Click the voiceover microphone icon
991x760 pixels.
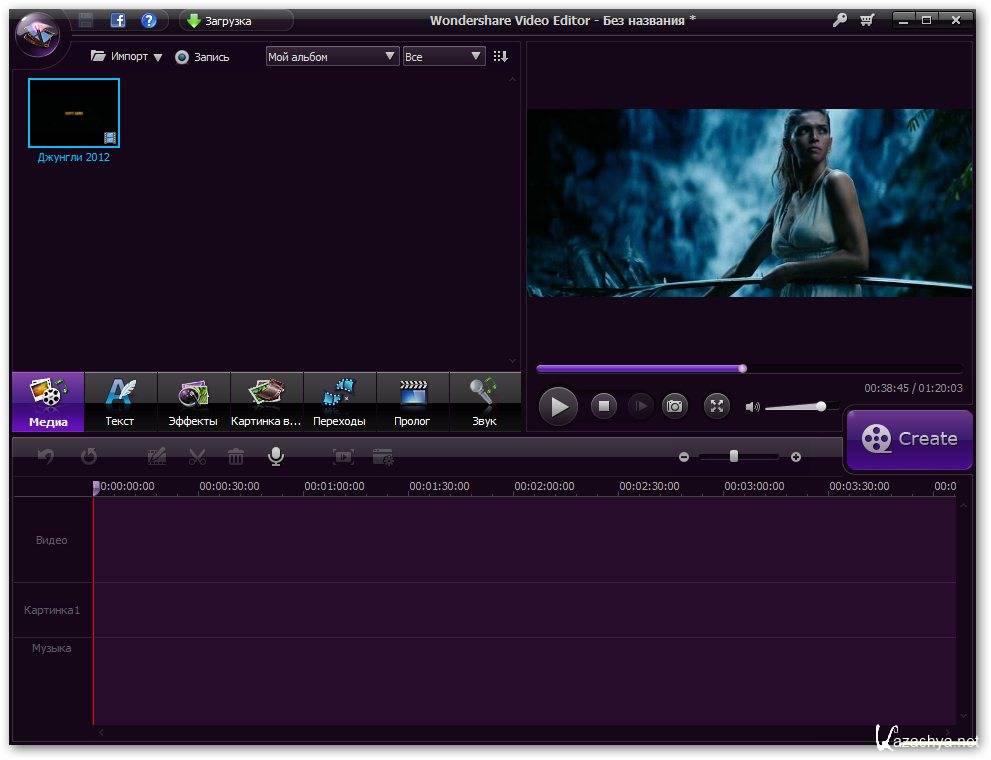click(275, 456)
